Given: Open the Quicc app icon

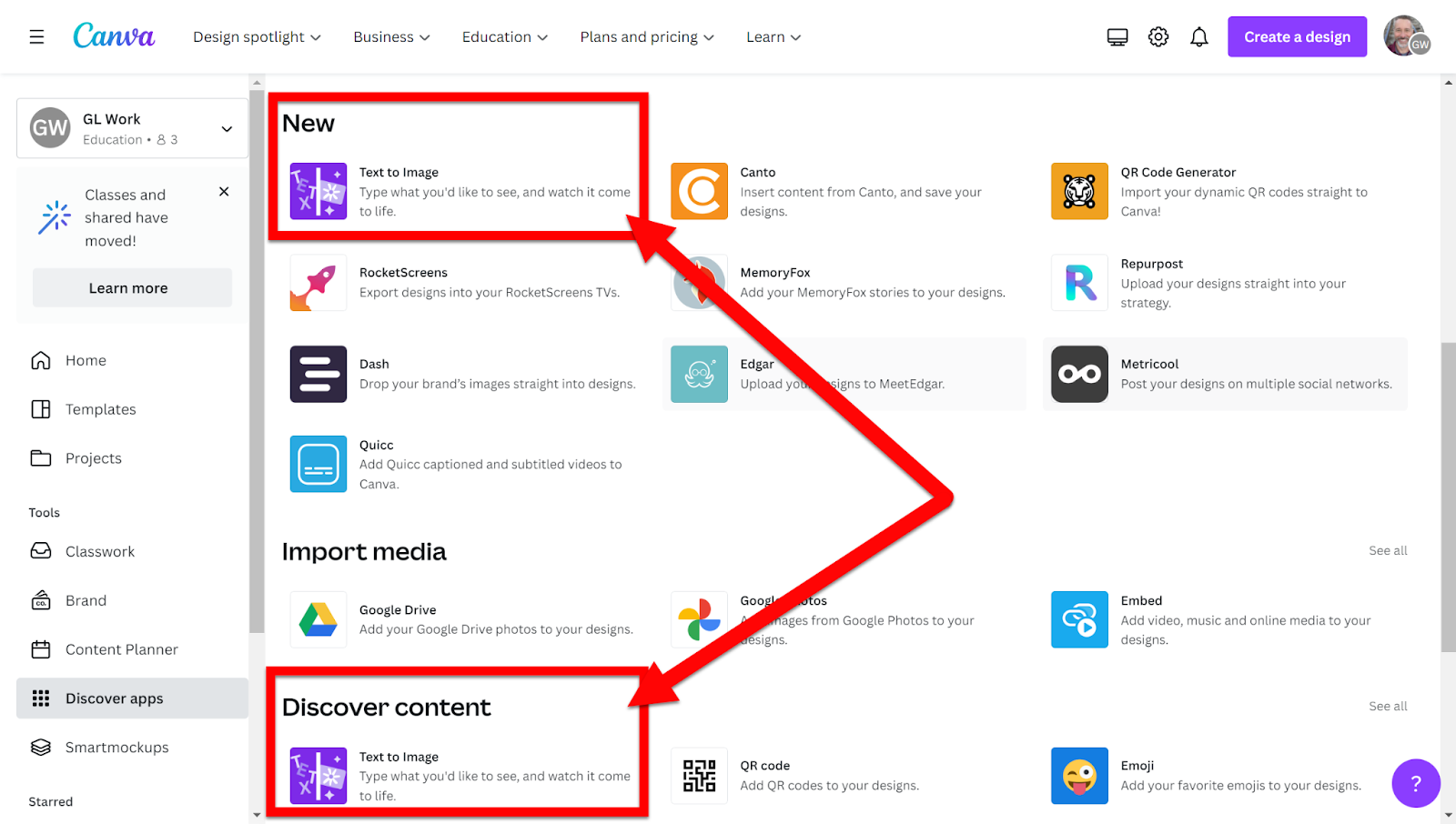Looking at the screenshot, I should 318,464.
